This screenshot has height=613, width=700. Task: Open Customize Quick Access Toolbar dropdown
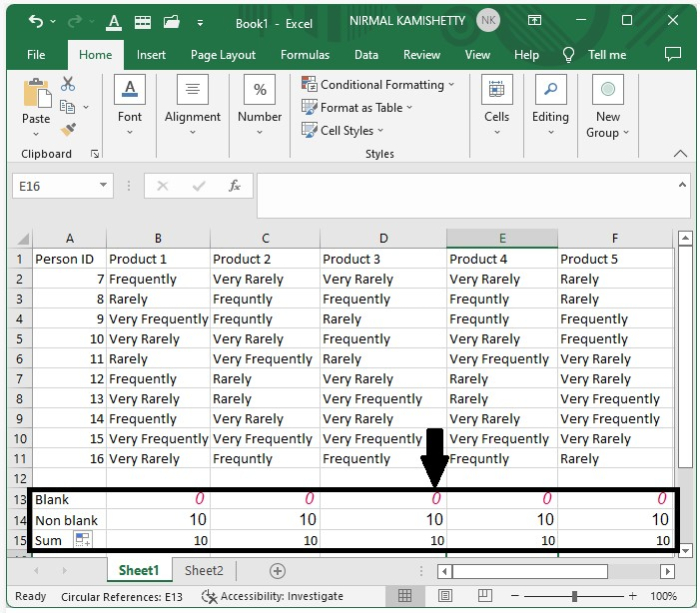click(200, 23)
